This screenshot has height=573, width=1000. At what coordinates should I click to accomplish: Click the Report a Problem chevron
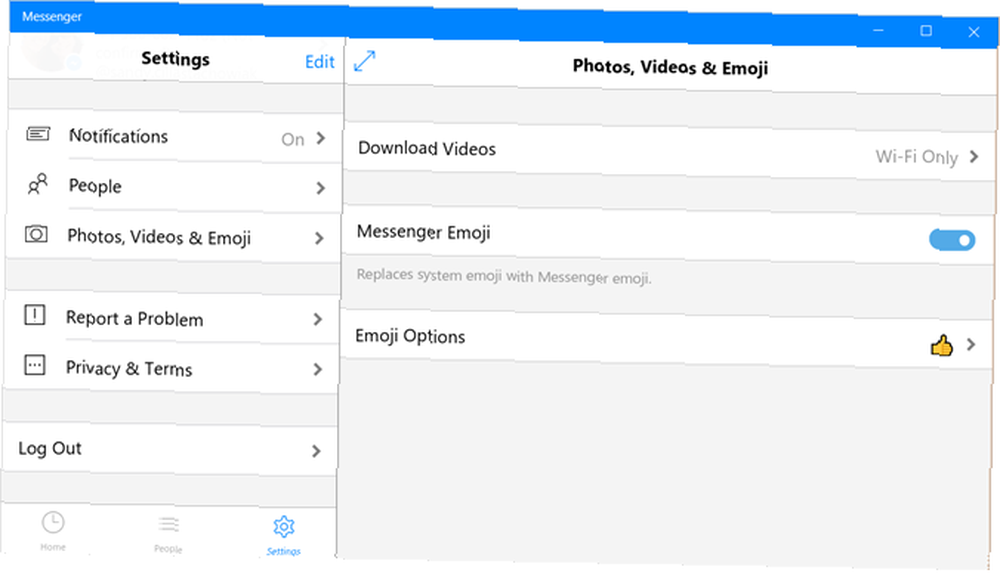point(318,318)
